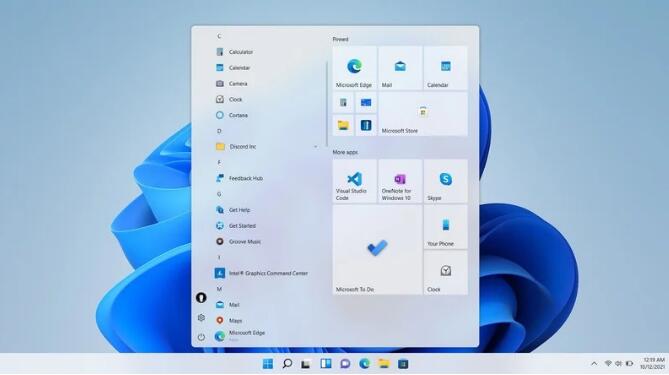Show hidden icons in the system tray
669x375 pixels.
[x=594, y=363]
